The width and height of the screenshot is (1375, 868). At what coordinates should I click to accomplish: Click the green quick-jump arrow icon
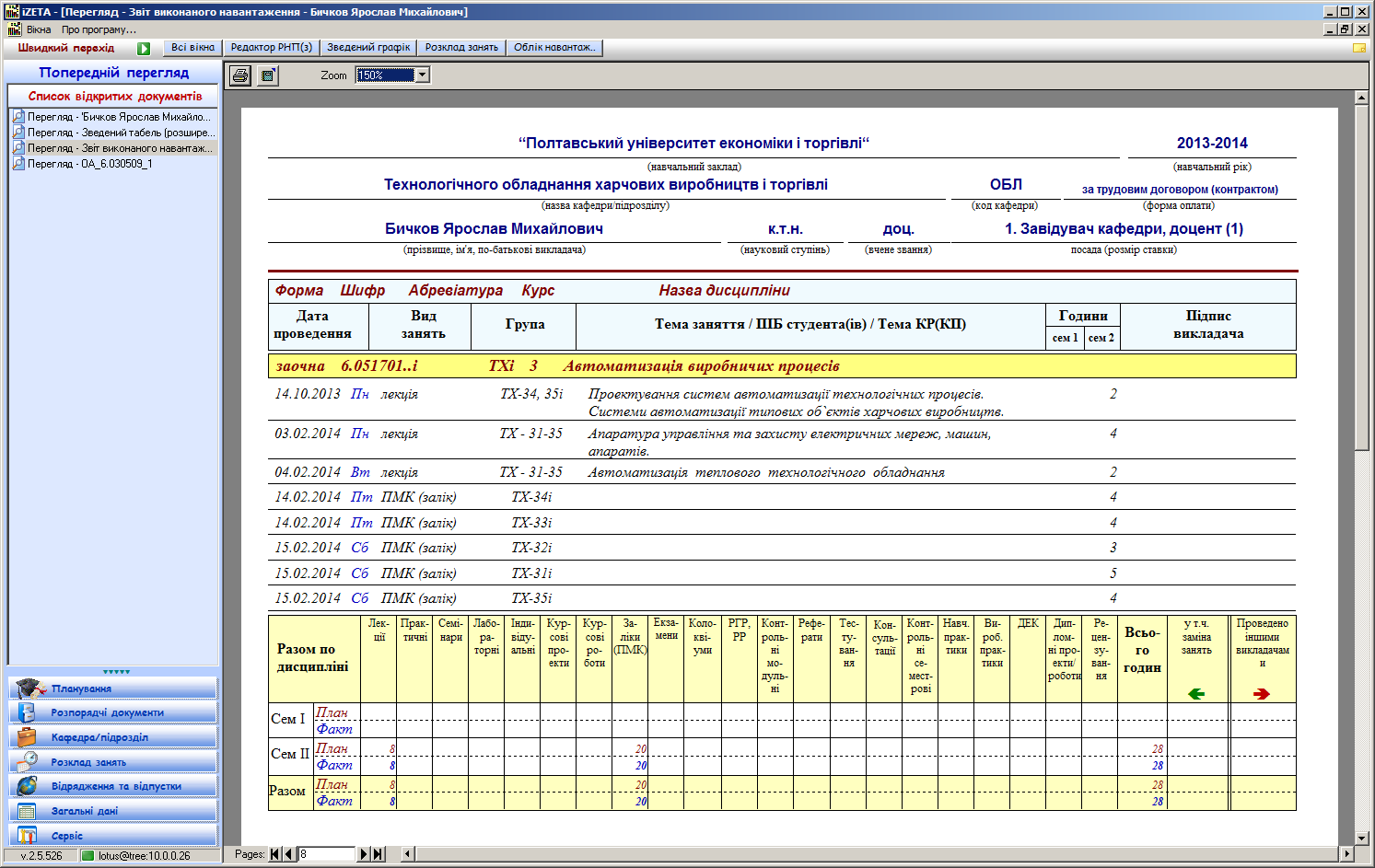coord(144,49)
